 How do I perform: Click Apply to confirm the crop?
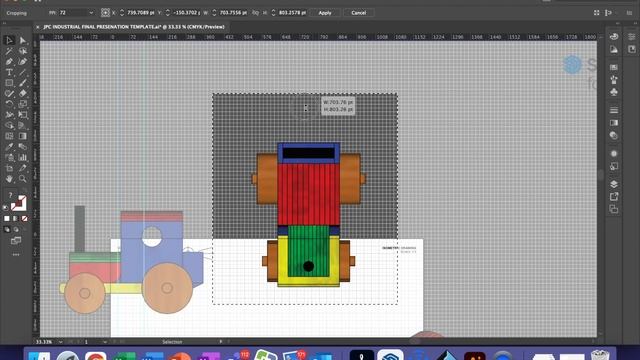click(x=325, y=13)
